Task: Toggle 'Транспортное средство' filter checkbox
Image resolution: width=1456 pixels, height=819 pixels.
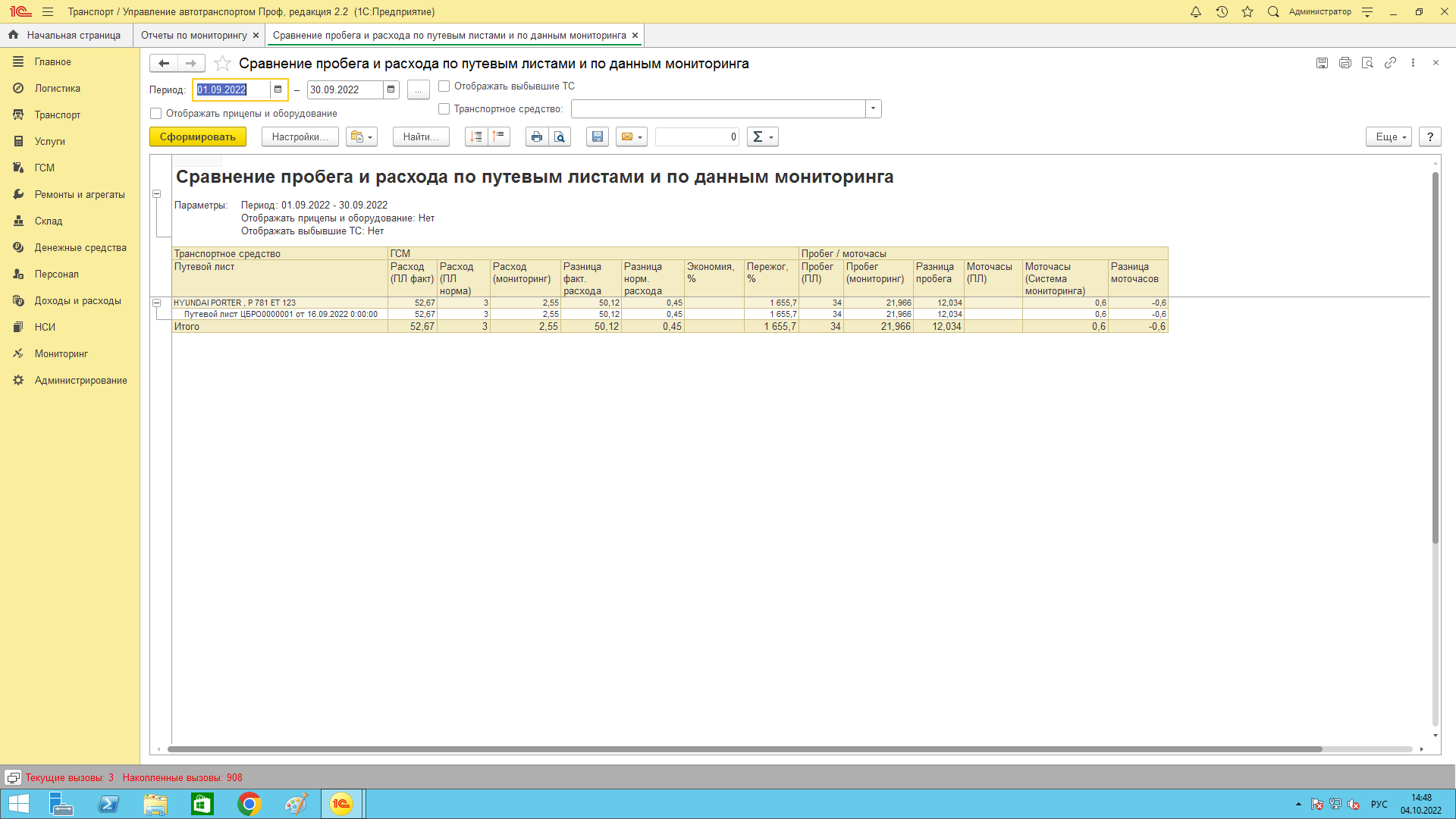Action: [444, 109]
